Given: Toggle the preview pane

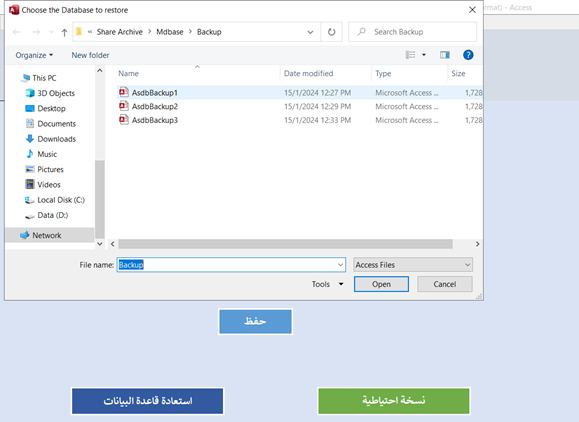Looking at the screenshot, I should [445, 55].
